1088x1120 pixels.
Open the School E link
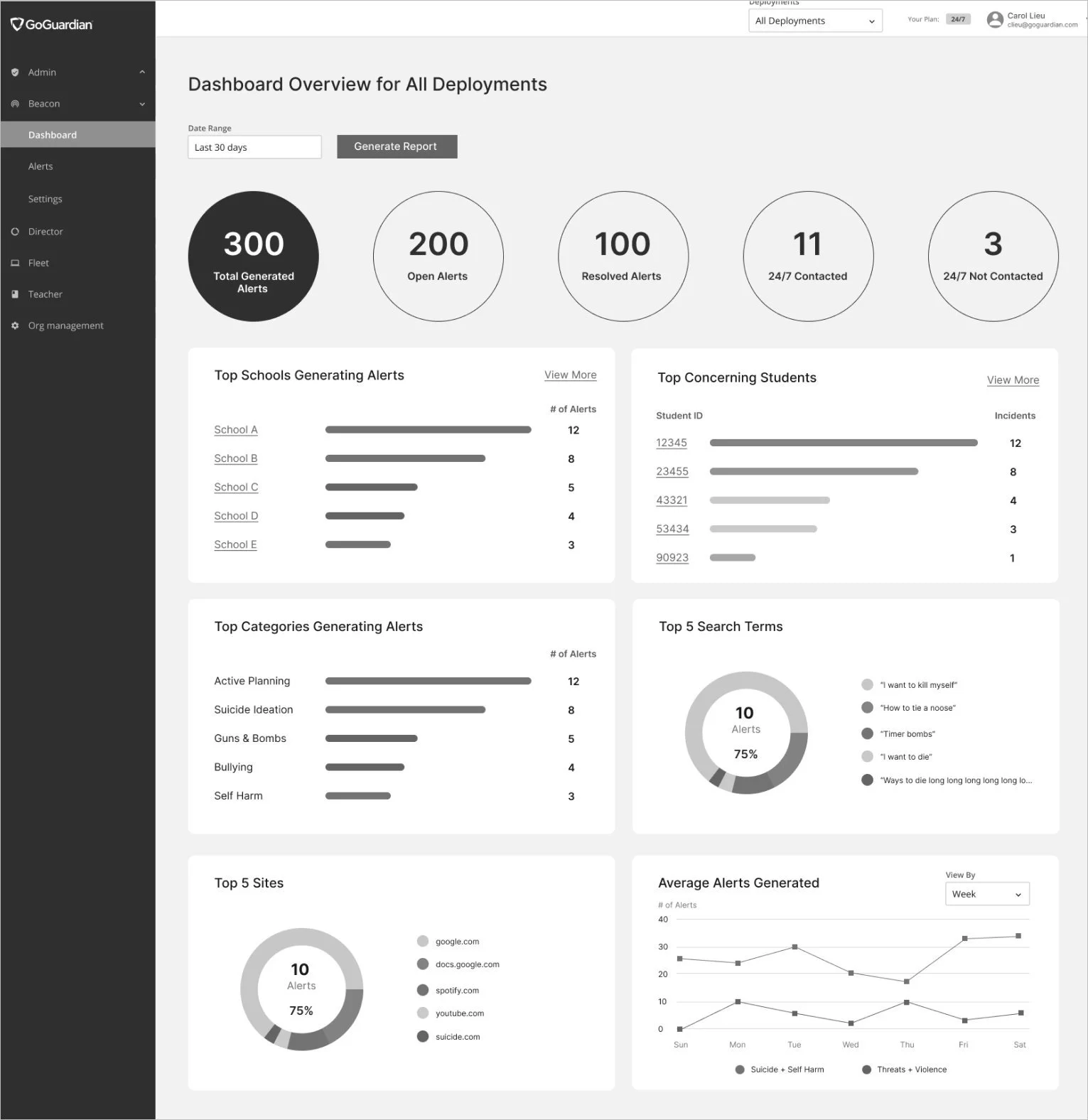[x=235, y=545]
